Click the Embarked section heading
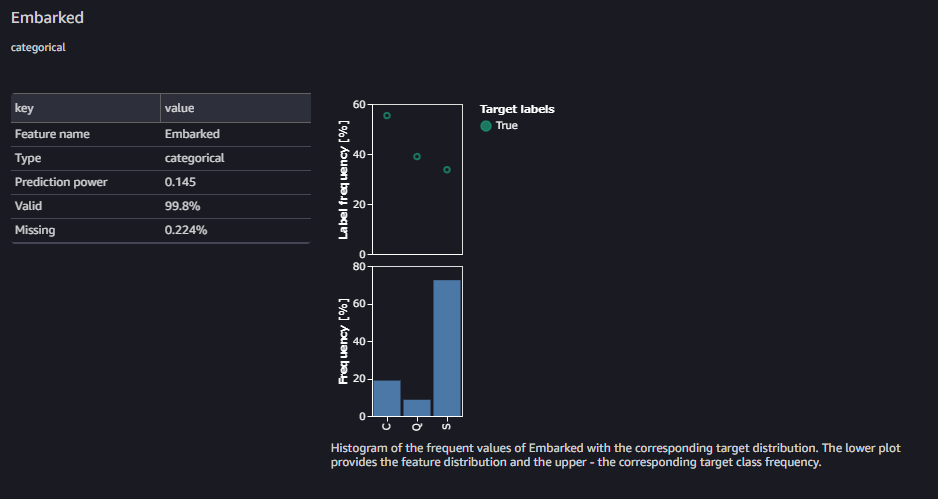This screenshot has height=499, width=938. (x=47, y=18)
